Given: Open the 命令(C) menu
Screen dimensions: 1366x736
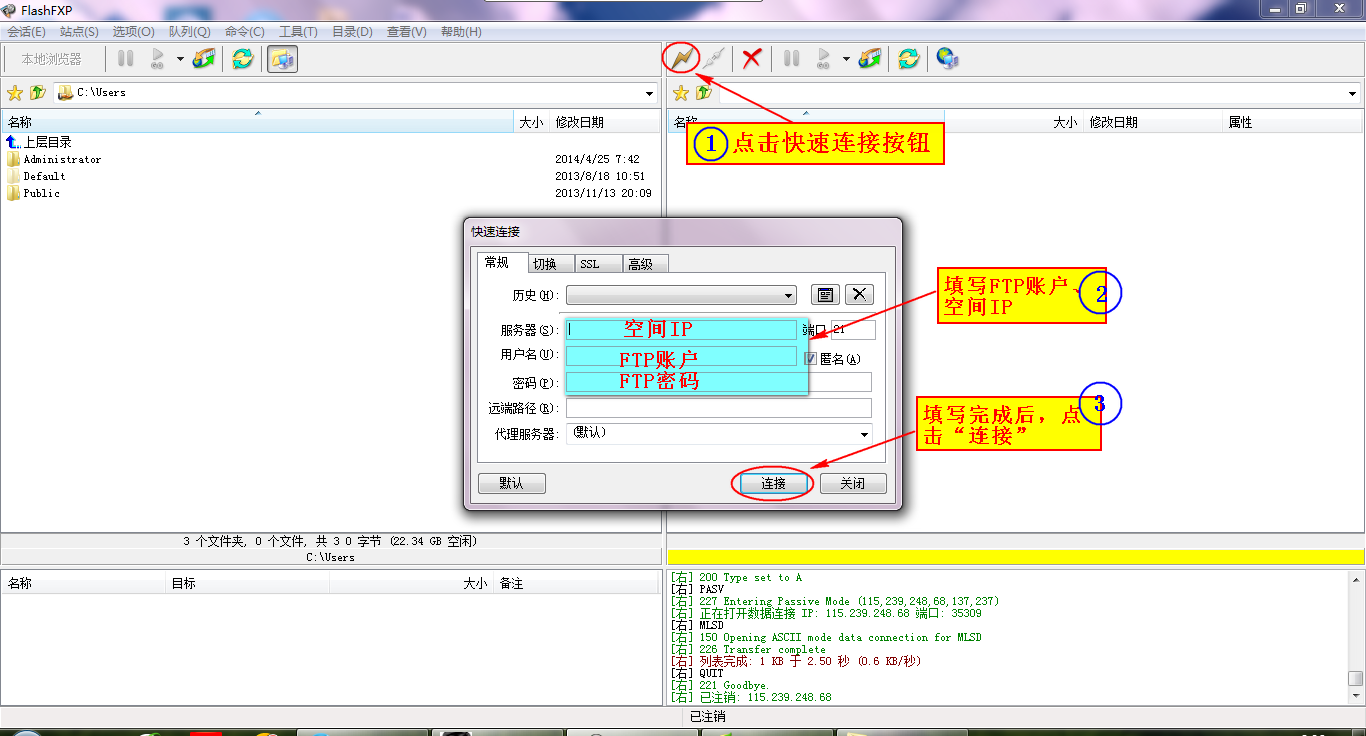Looking at the screenshot, I should coord(245,32).
